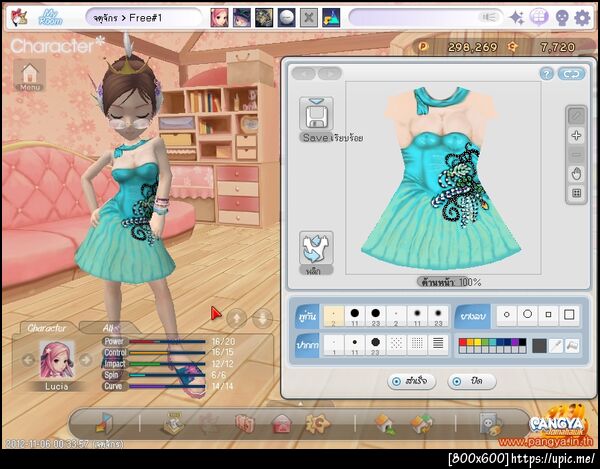Viewport: 600px width, 469px height.
Task: Select the horizontal lines pattern brush
Action: (x=438, y=345)
